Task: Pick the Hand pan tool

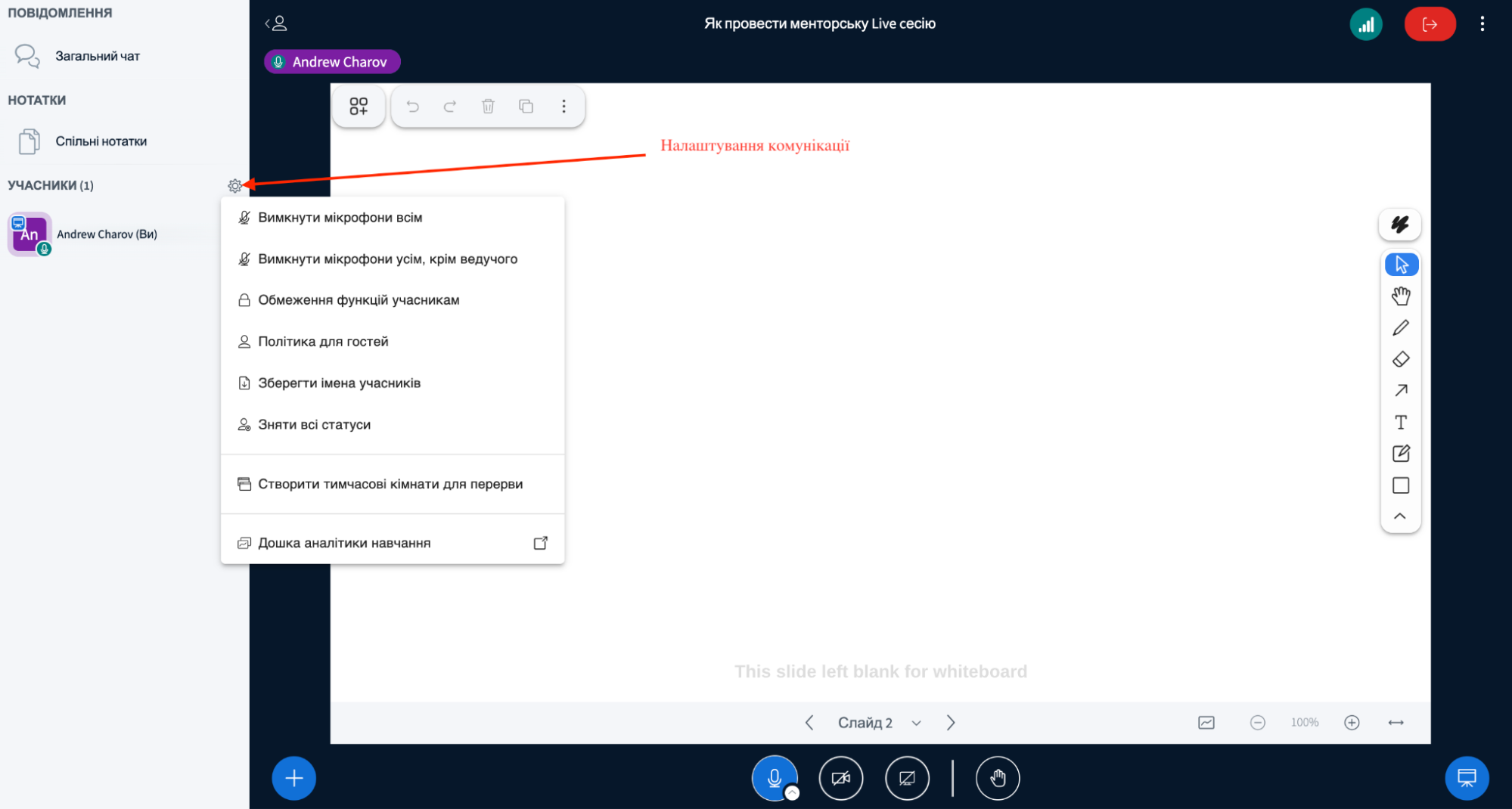Action: point(1400,296)
